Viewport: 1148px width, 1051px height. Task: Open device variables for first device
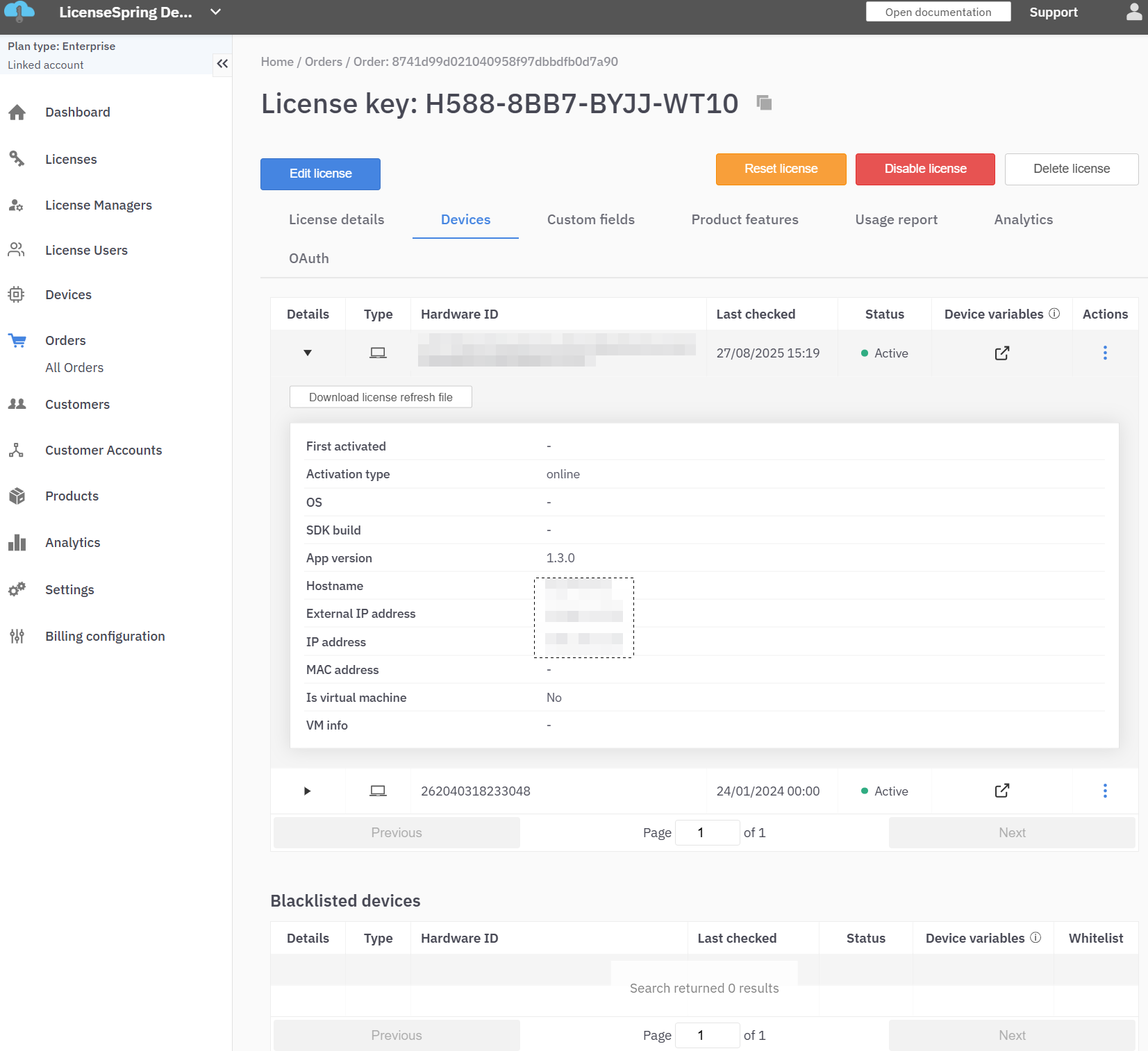click(x=1001, y=353)
